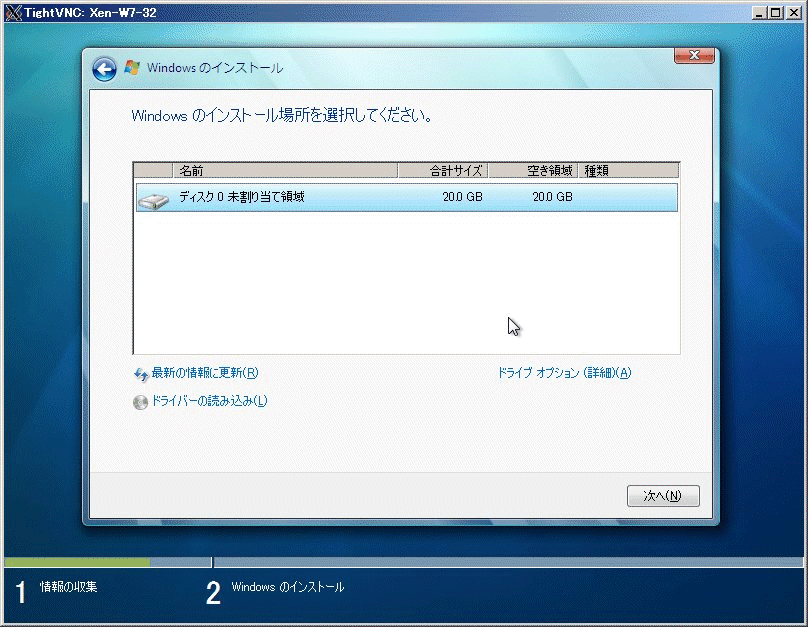Click the 空き領域 column header
Screen dimensions: 808x627
533,171
